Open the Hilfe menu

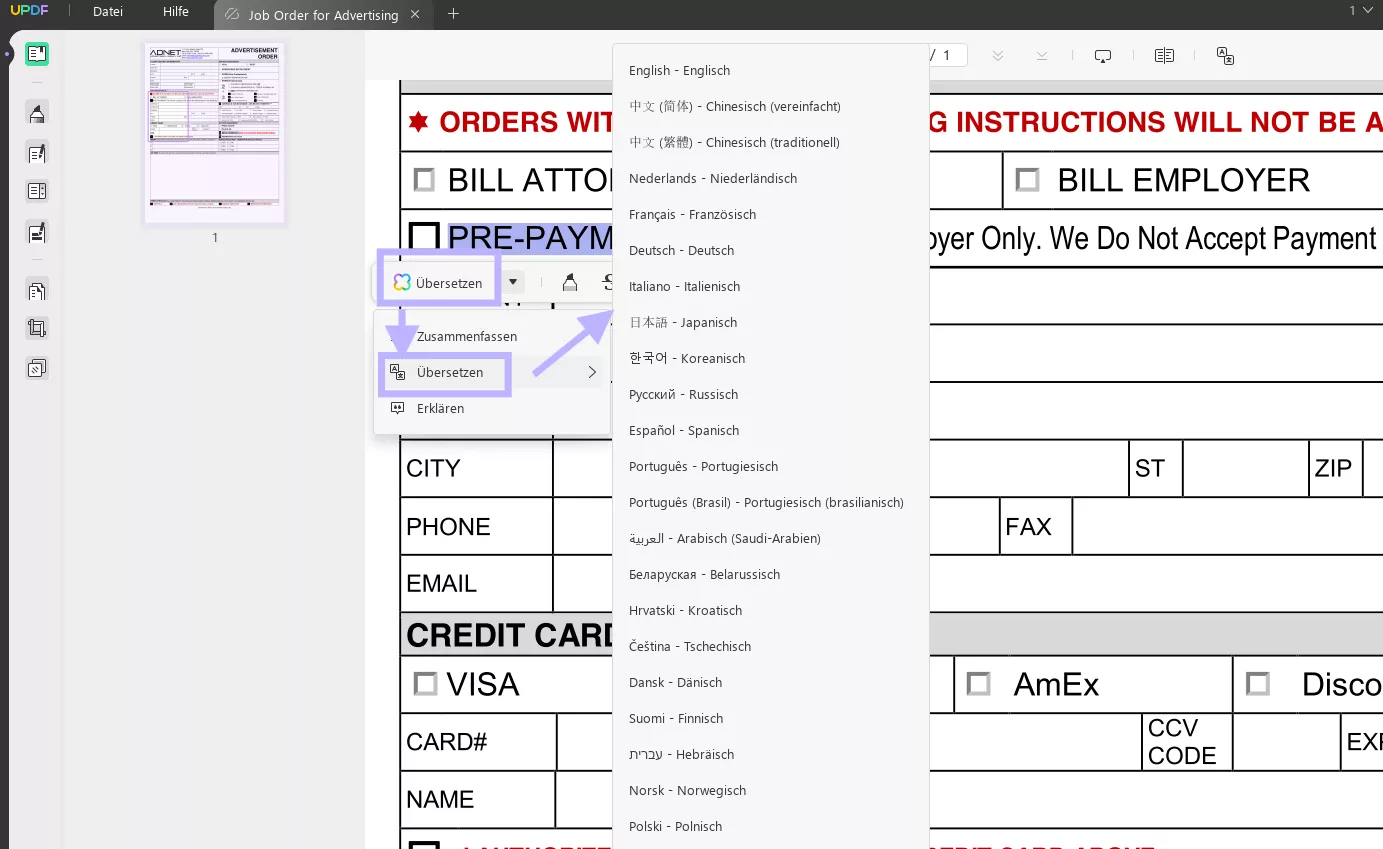(x=176, y=12)
